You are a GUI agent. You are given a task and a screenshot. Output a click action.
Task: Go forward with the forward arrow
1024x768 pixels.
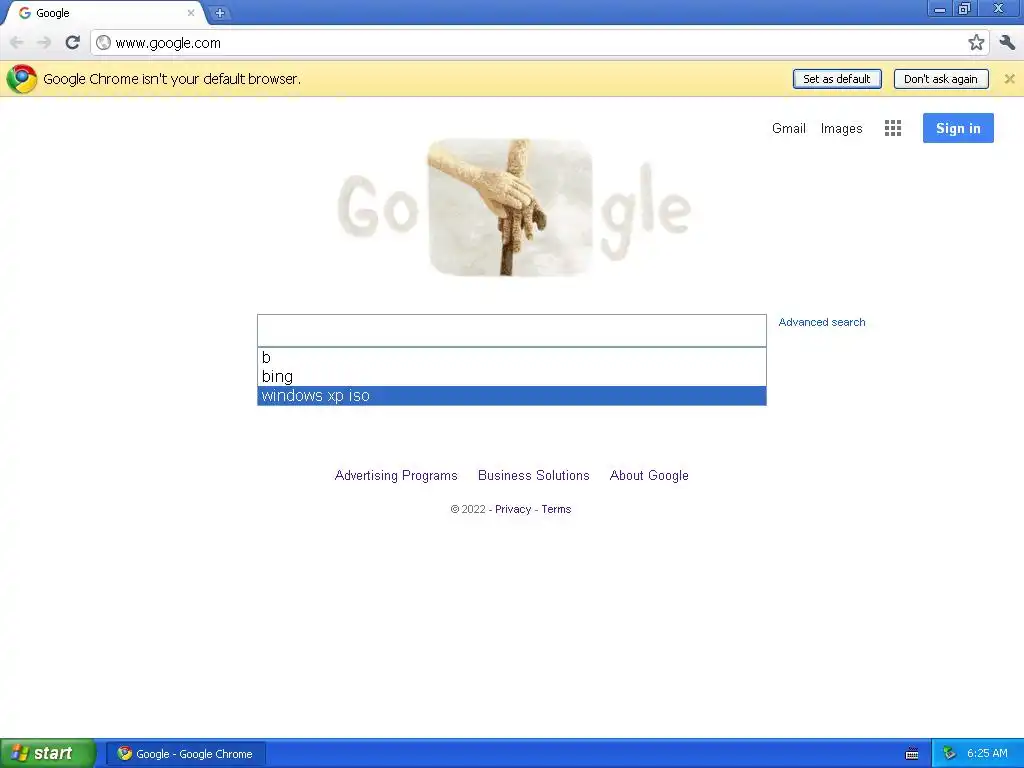[x=44, y=42]
